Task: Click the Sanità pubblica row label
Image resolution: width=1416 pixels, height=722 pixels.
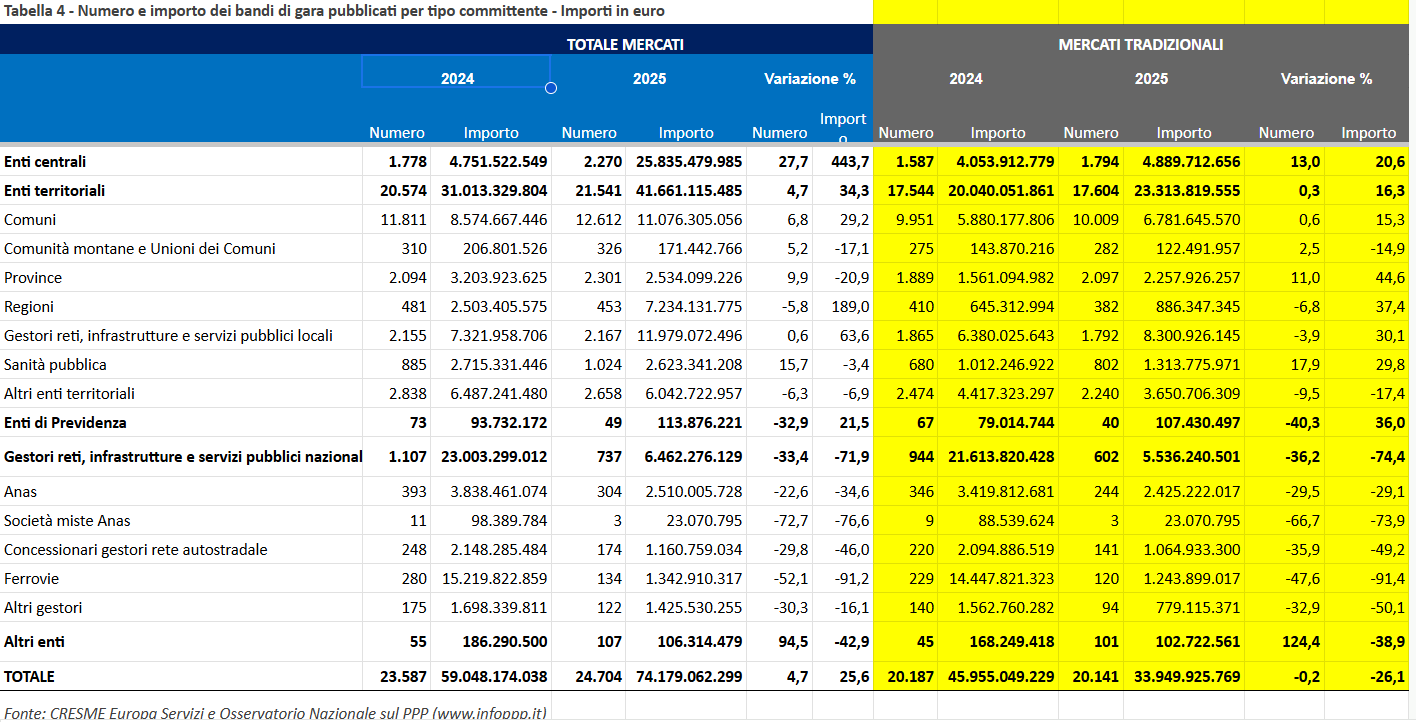Action: click(x=55, y=365)
